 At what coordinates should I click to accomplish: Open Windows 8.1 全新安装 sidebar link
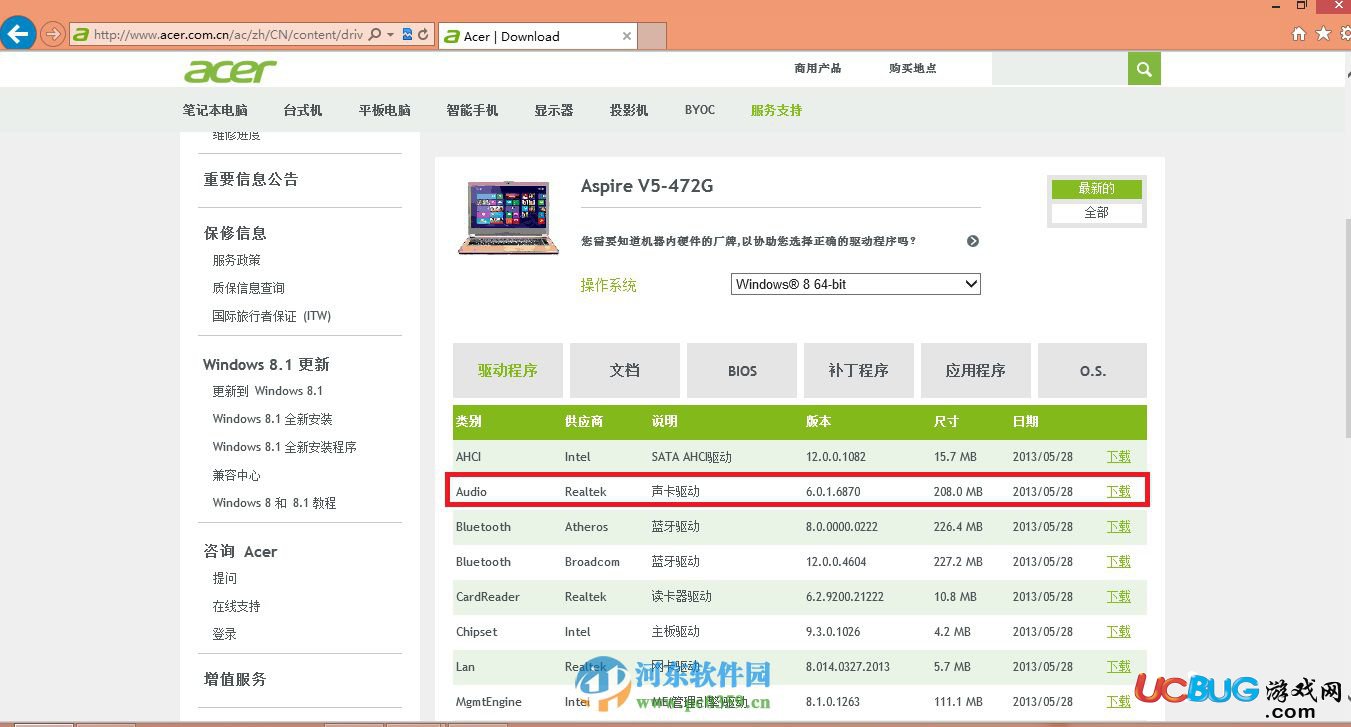272,419
